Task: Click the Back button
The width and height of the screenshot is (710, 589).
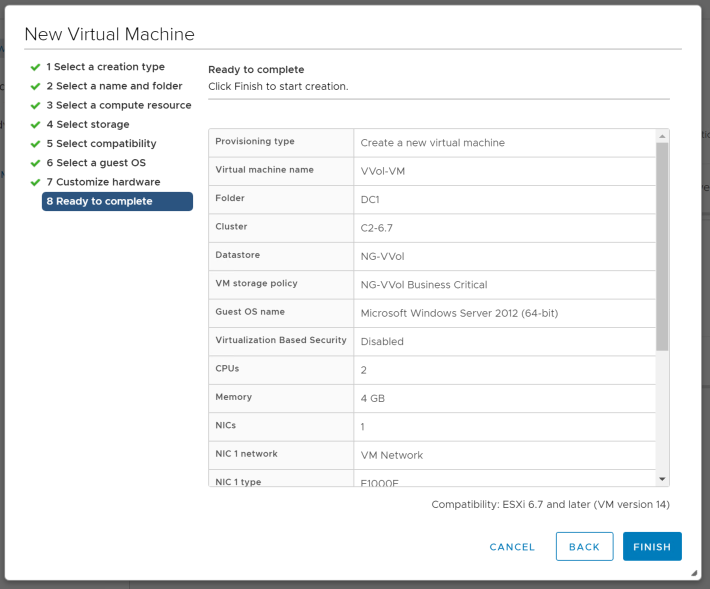Action: 584,547
